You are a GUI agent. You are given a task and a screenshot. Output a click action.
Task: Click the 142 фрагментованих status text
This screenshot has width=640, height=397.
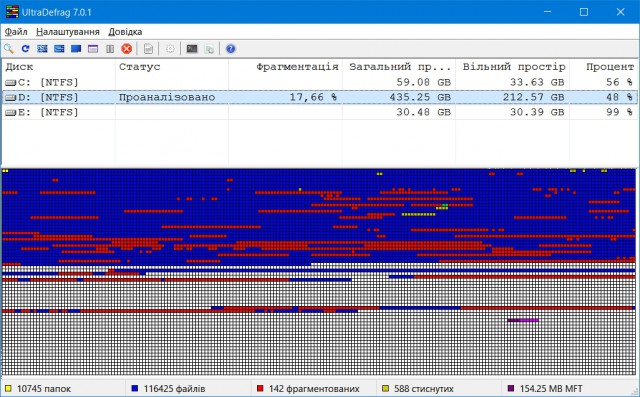click(x=314, y=389)
